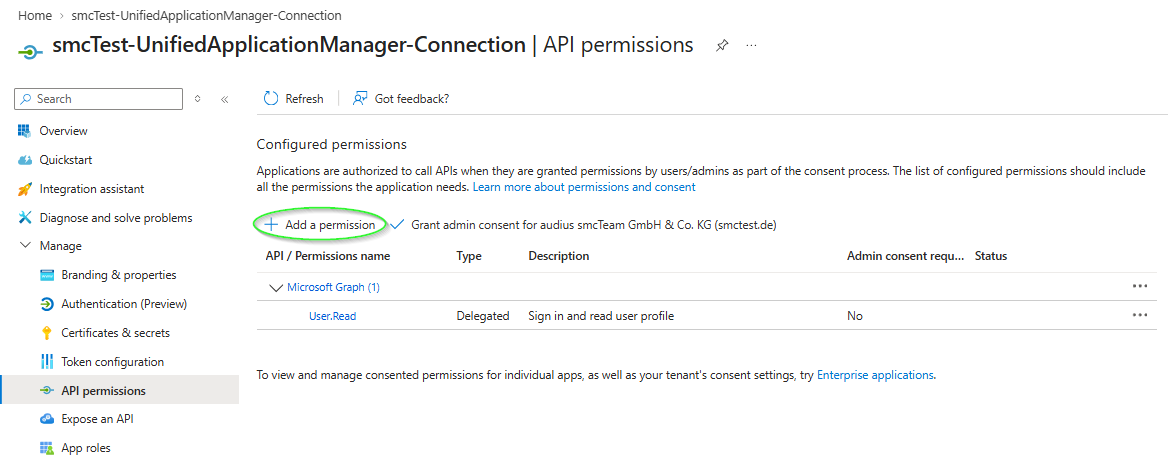Collapse the Microsoft Graph (1) group chevron

click(x=276, y=287)
